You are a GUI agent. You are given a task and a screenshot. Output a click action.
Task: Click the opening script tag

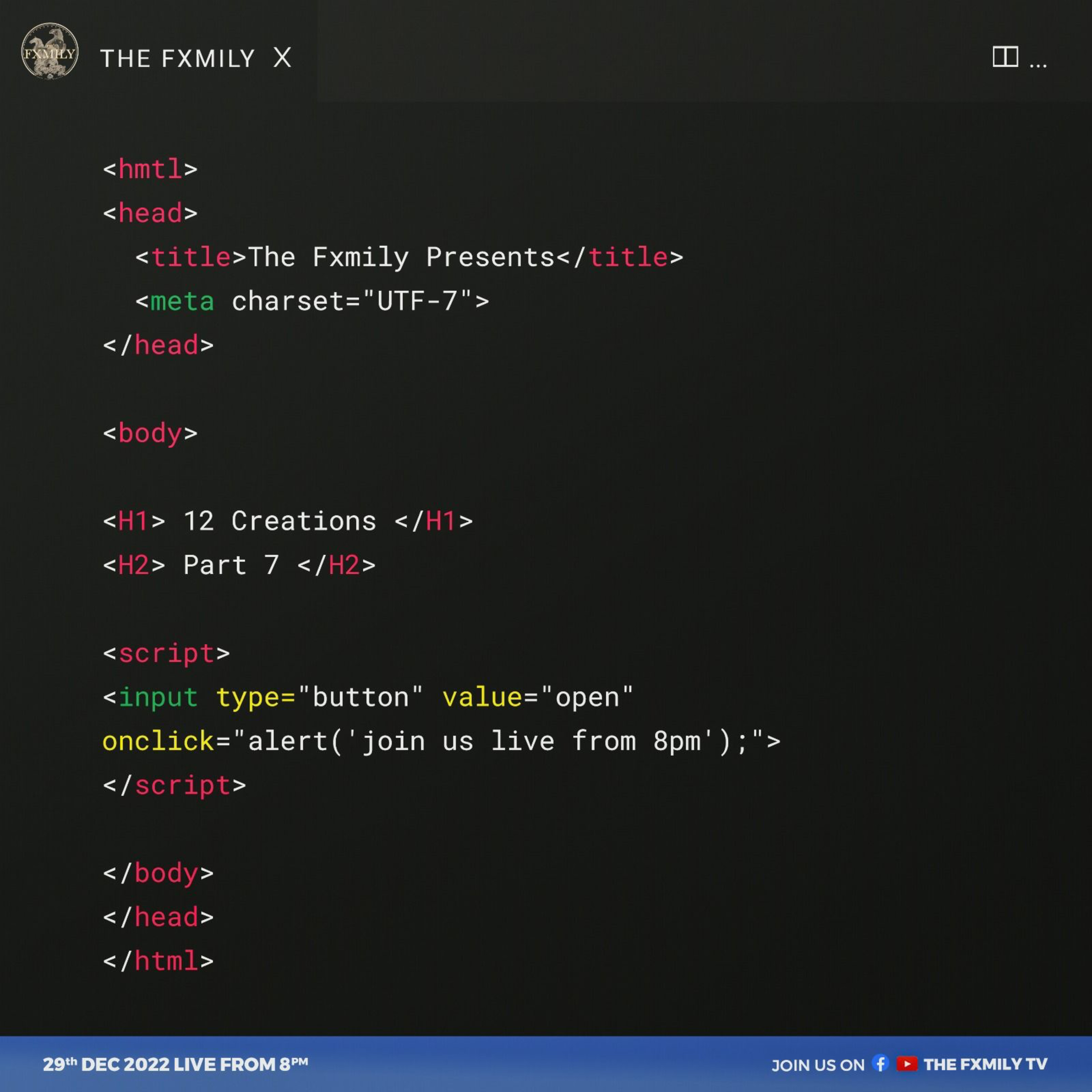coord(166,653)
